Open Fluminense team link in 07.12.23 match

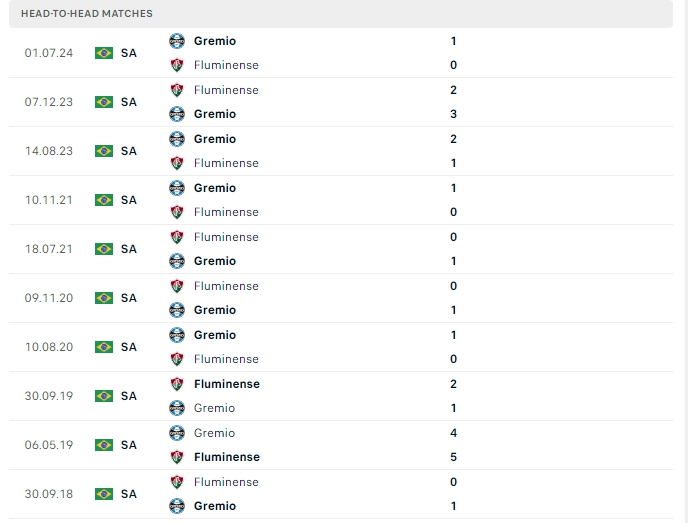tap(226, 90)
